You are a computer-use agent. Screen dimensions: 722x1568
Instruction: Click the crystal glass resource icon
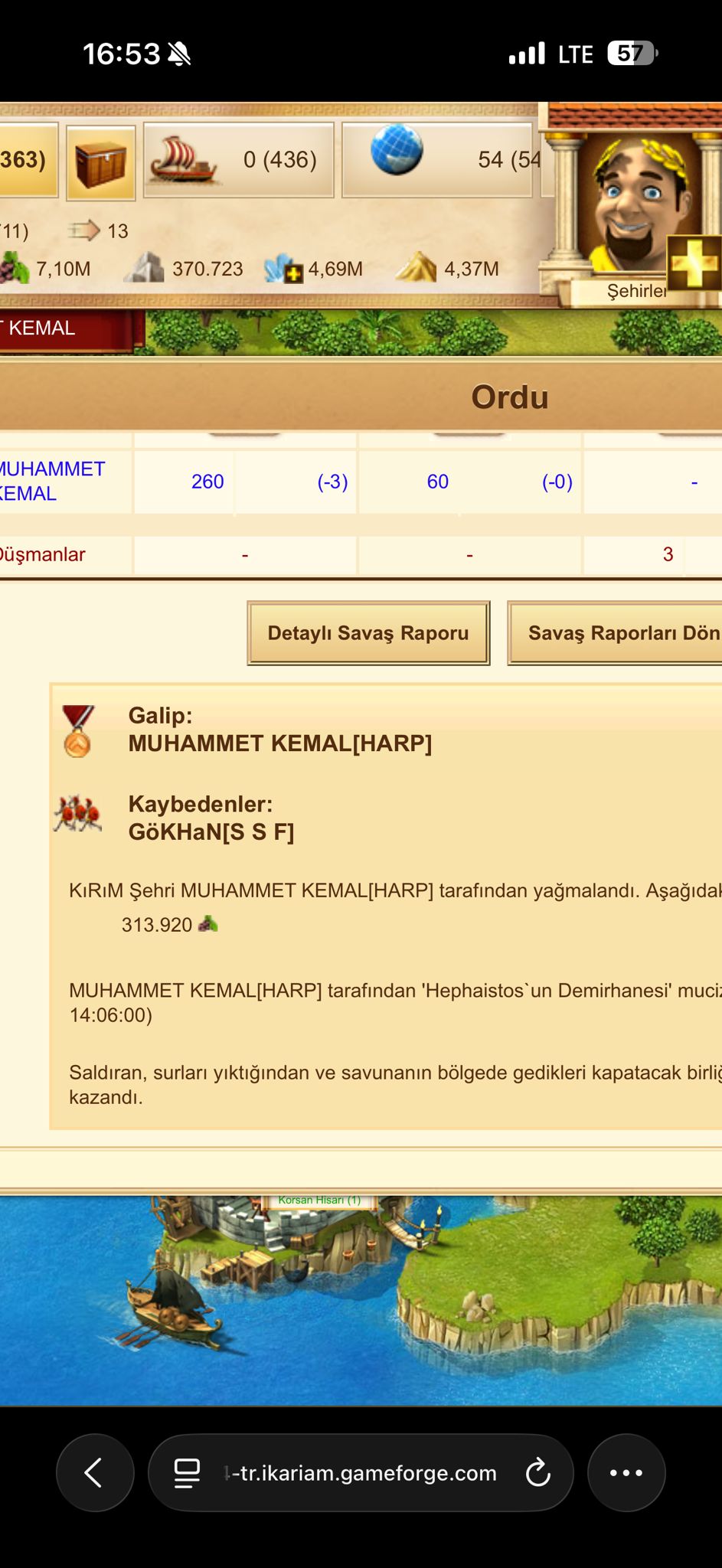tap(284, 269)
